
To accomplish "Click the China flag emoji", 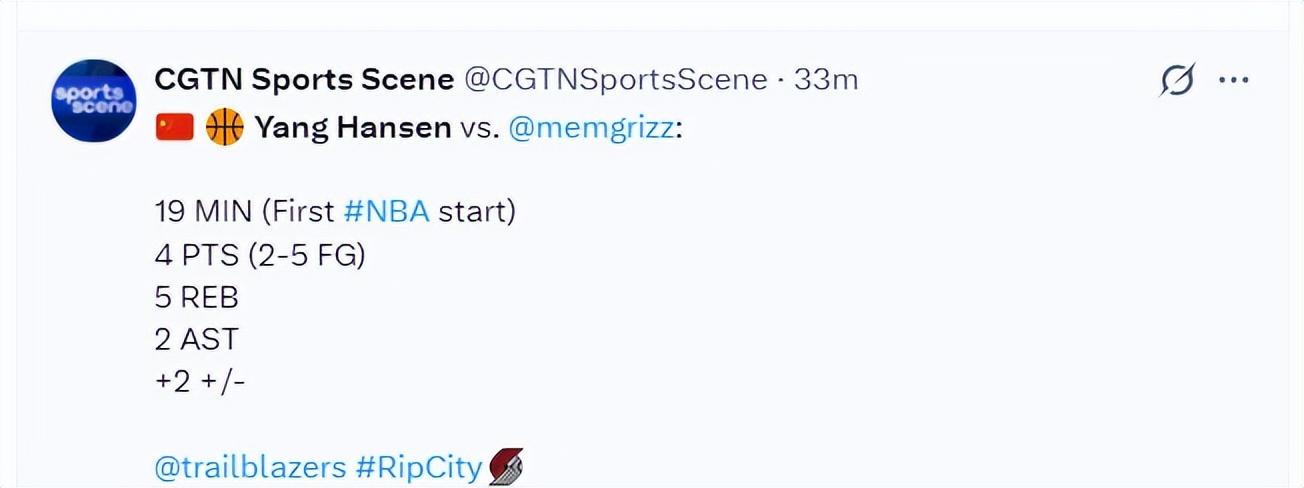I will click(174, 128).
